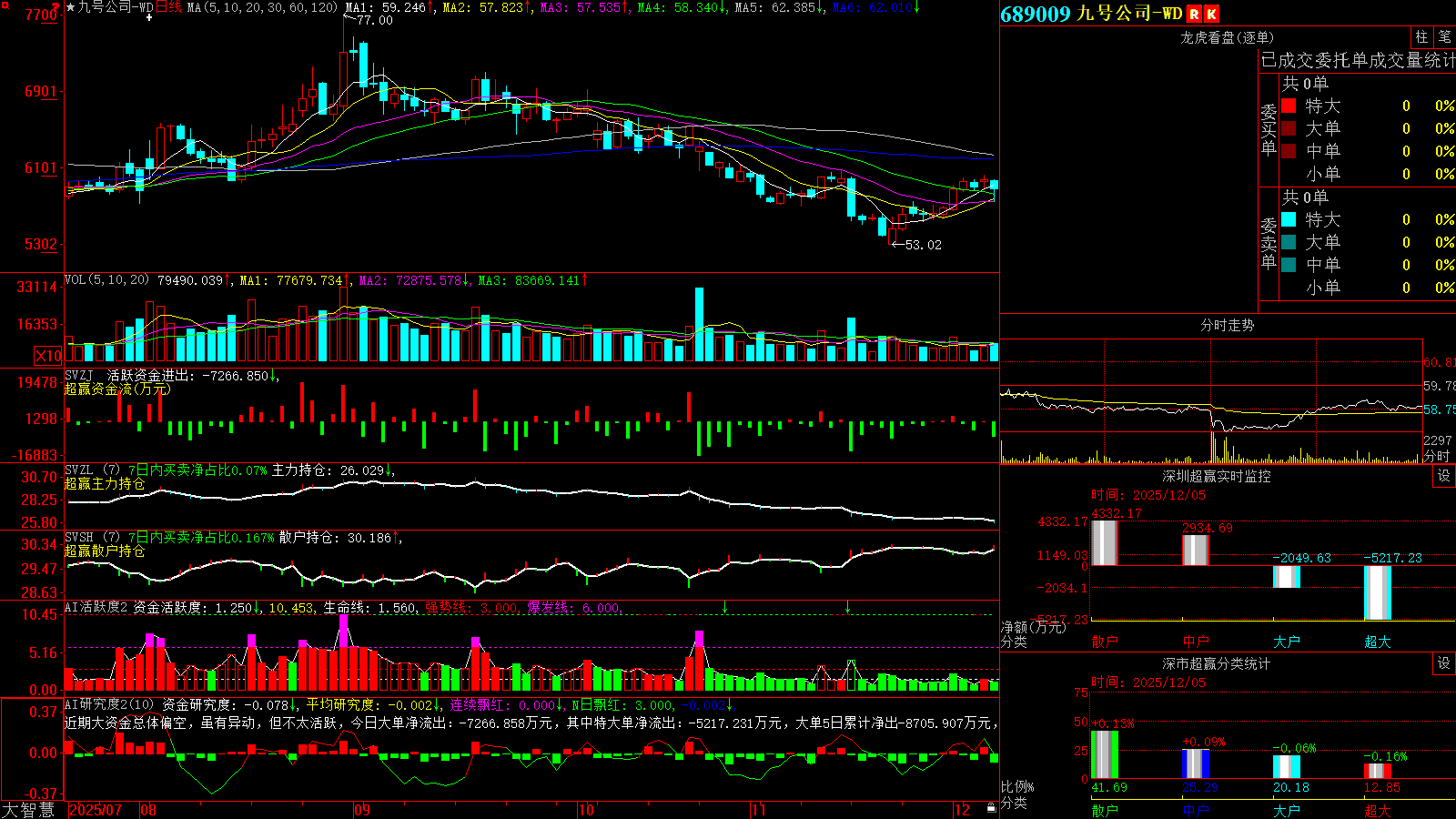Click the 77.00 high price label
This screenshot has height=819, width=1456.
coord(375,20)
